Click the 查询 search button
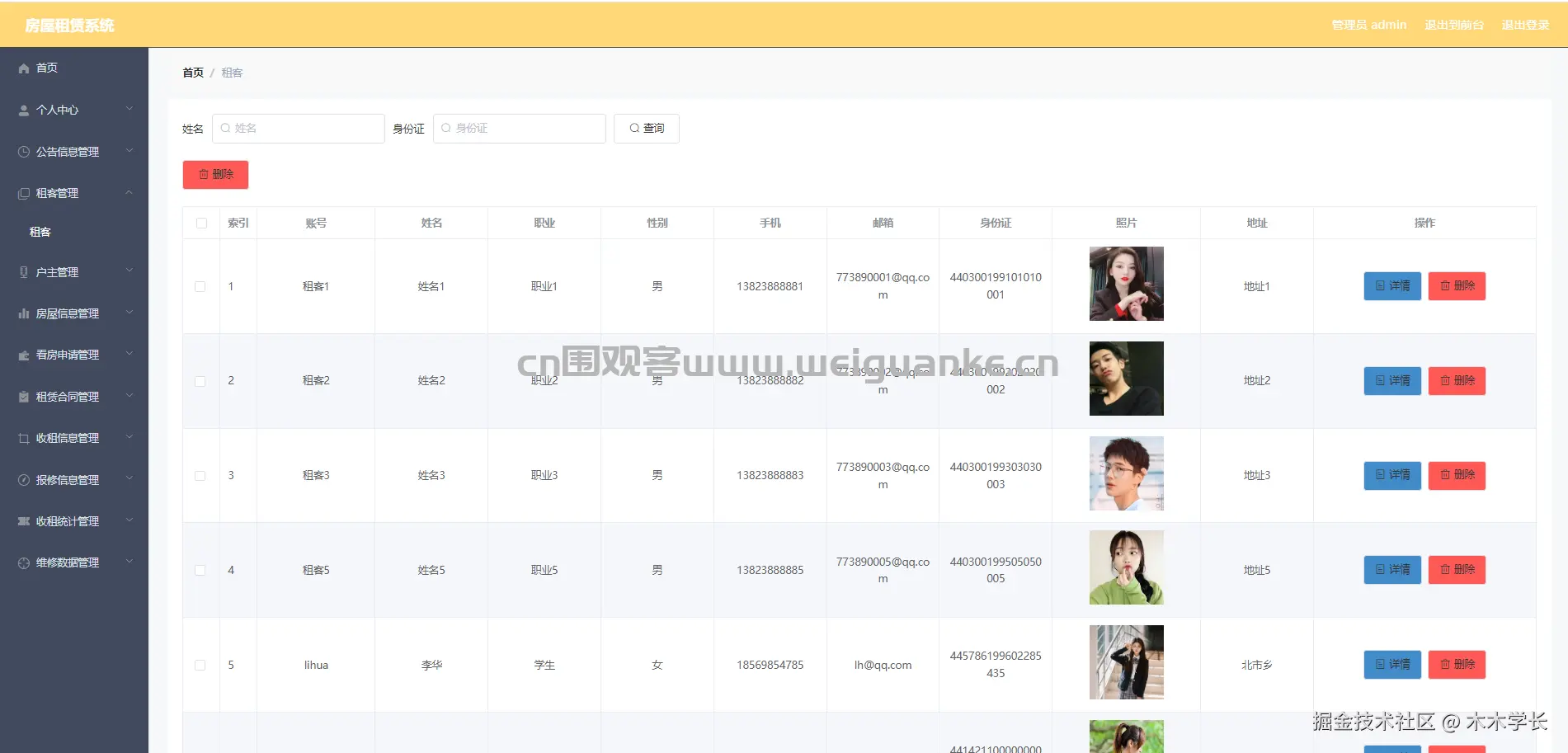The height and width of the screenshot is (753, 1568). pos(647,129)
